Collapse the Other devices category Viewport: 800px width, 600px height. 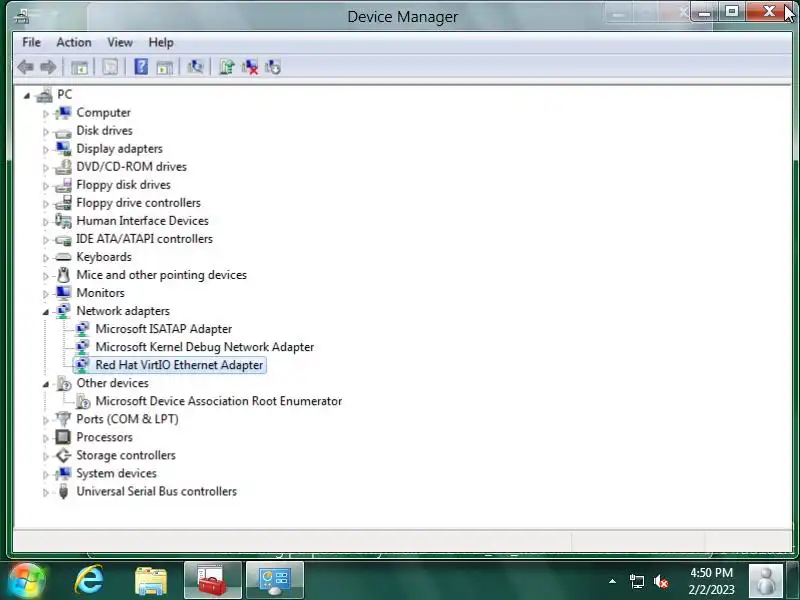coord(45,384)
